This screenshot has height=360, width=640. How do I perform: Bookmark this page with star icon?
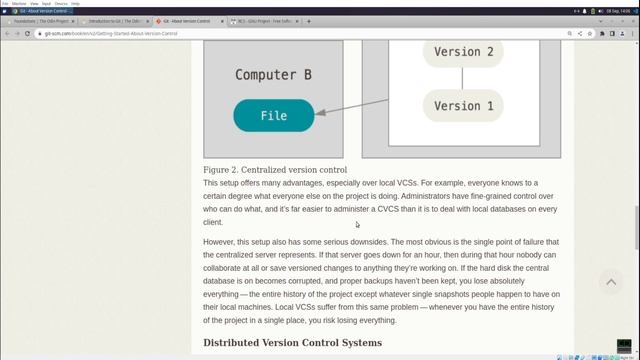coord(590,33)
